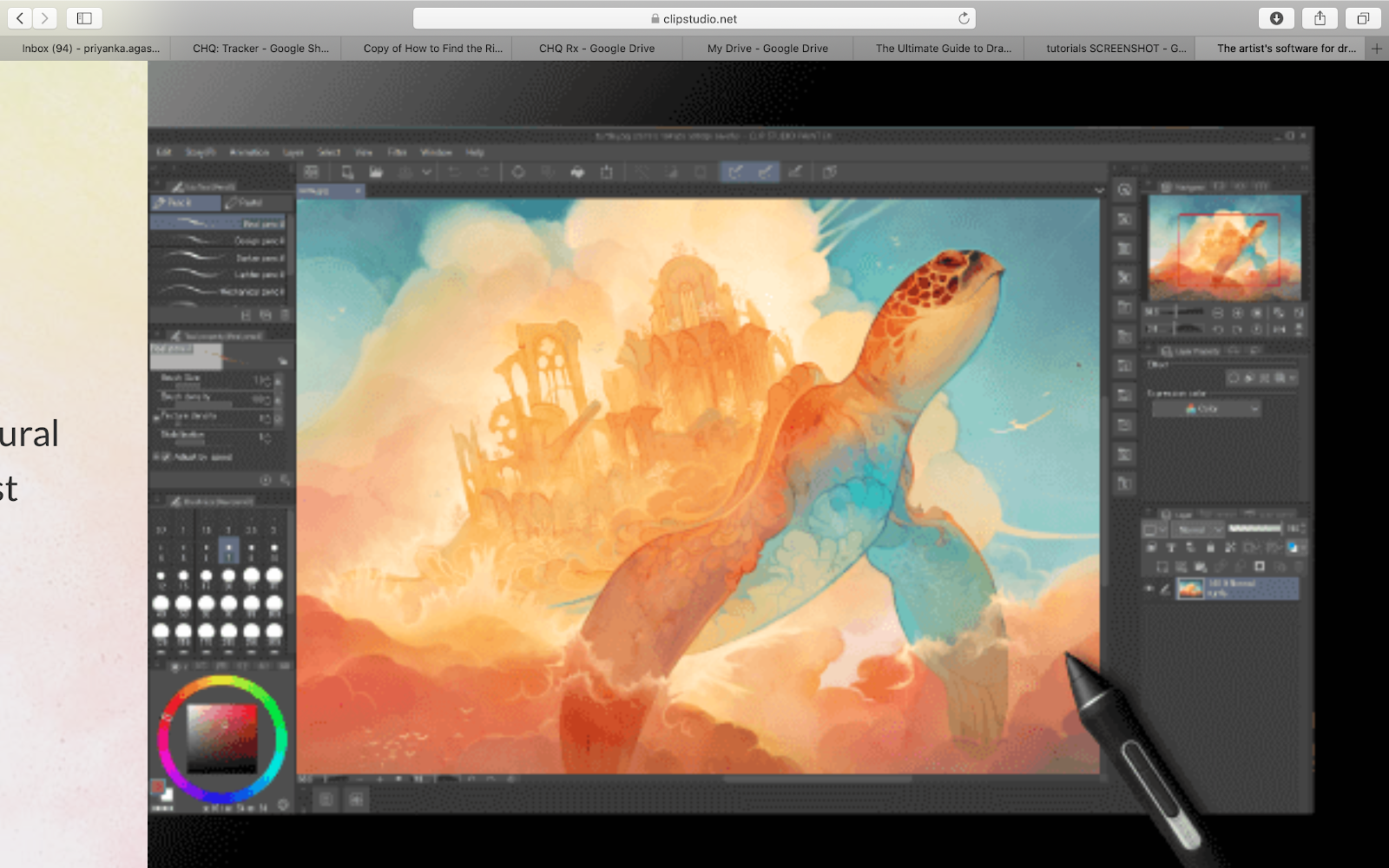Open the Expression color dropdown
This screenshot has height=868, width=1389.
pos(1206,409)
